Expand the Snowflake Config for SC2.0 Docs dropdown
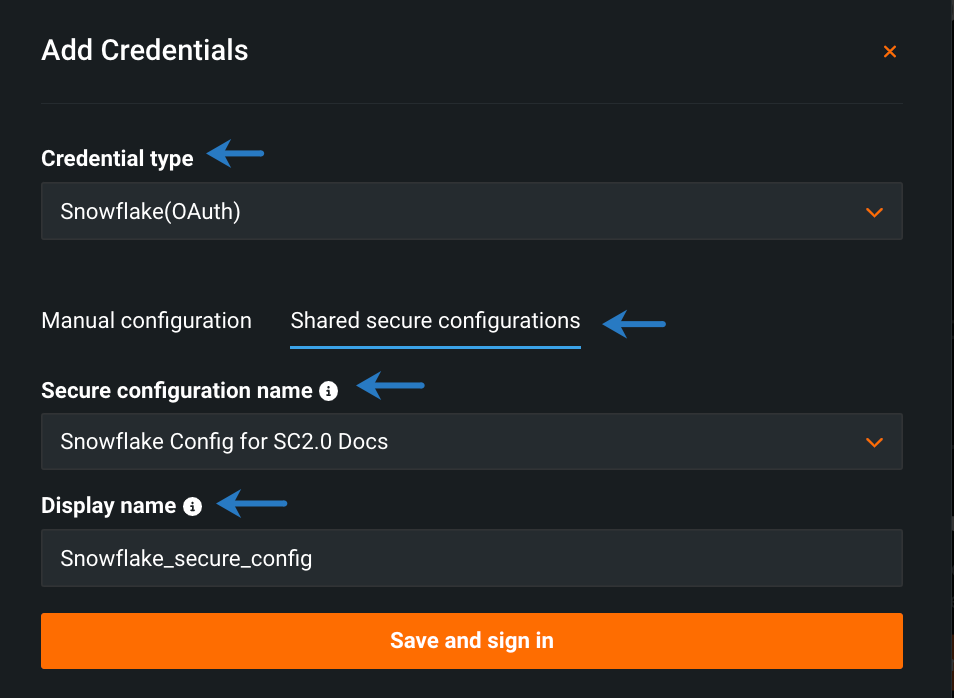This screenshot has height=698, width=954. (471, 441)
